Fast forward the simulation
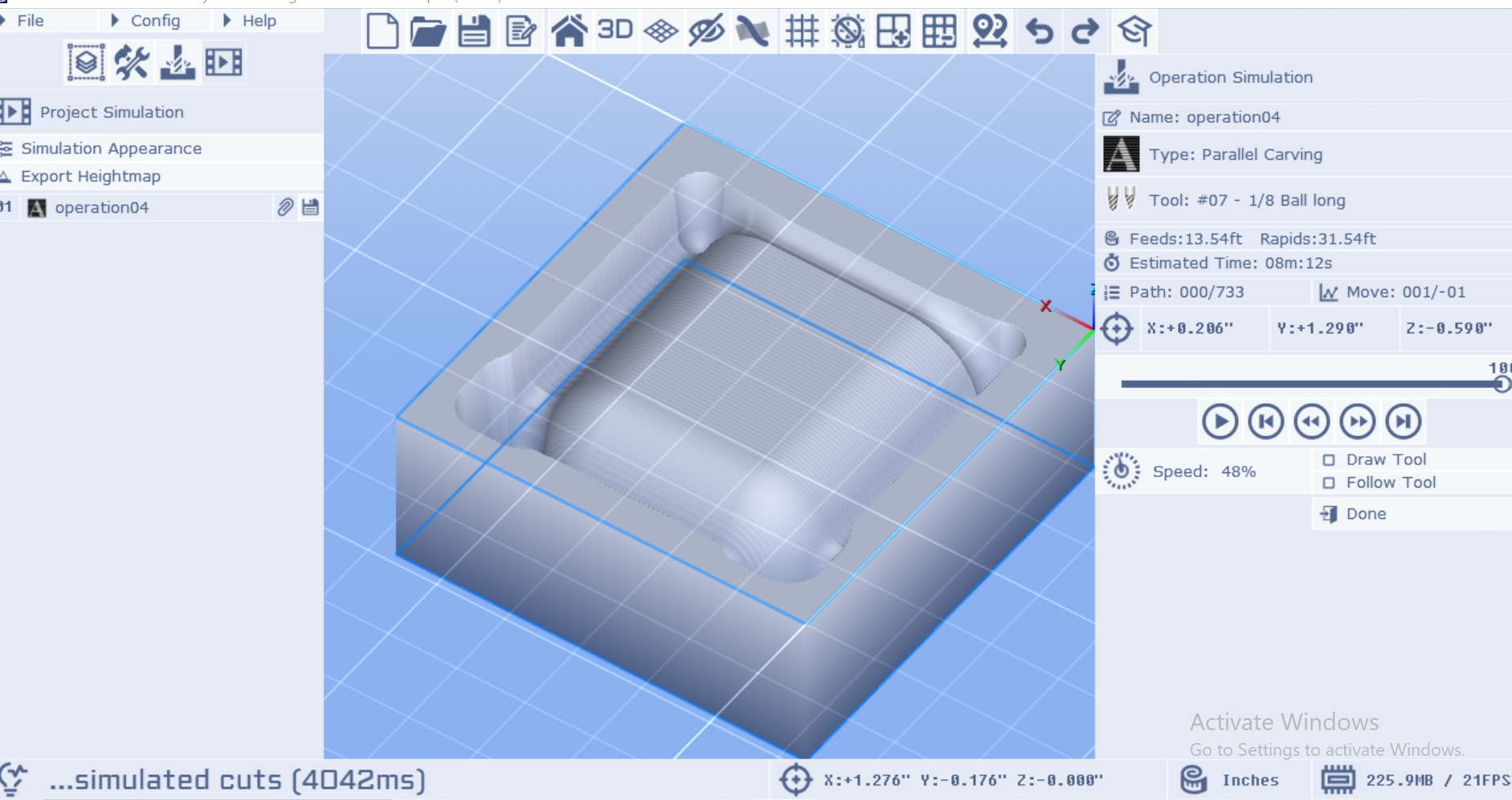The image size is (1512, 800). [1357, 422]
